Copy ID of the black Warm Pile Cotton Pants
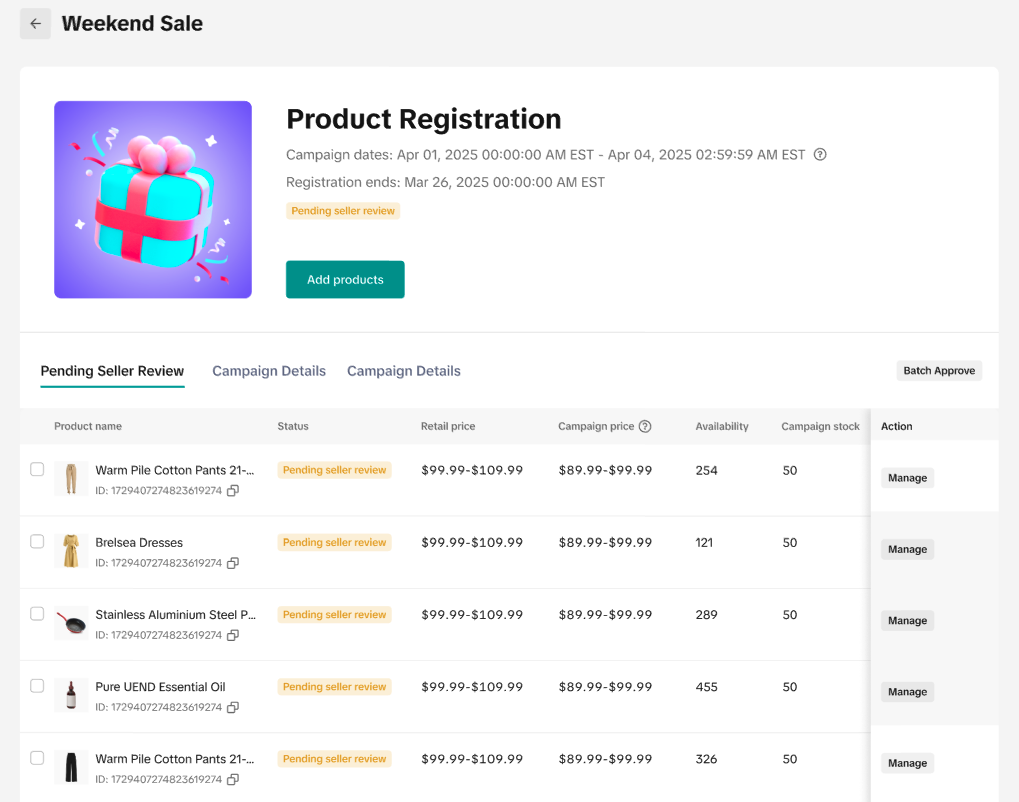 [233, 779]
